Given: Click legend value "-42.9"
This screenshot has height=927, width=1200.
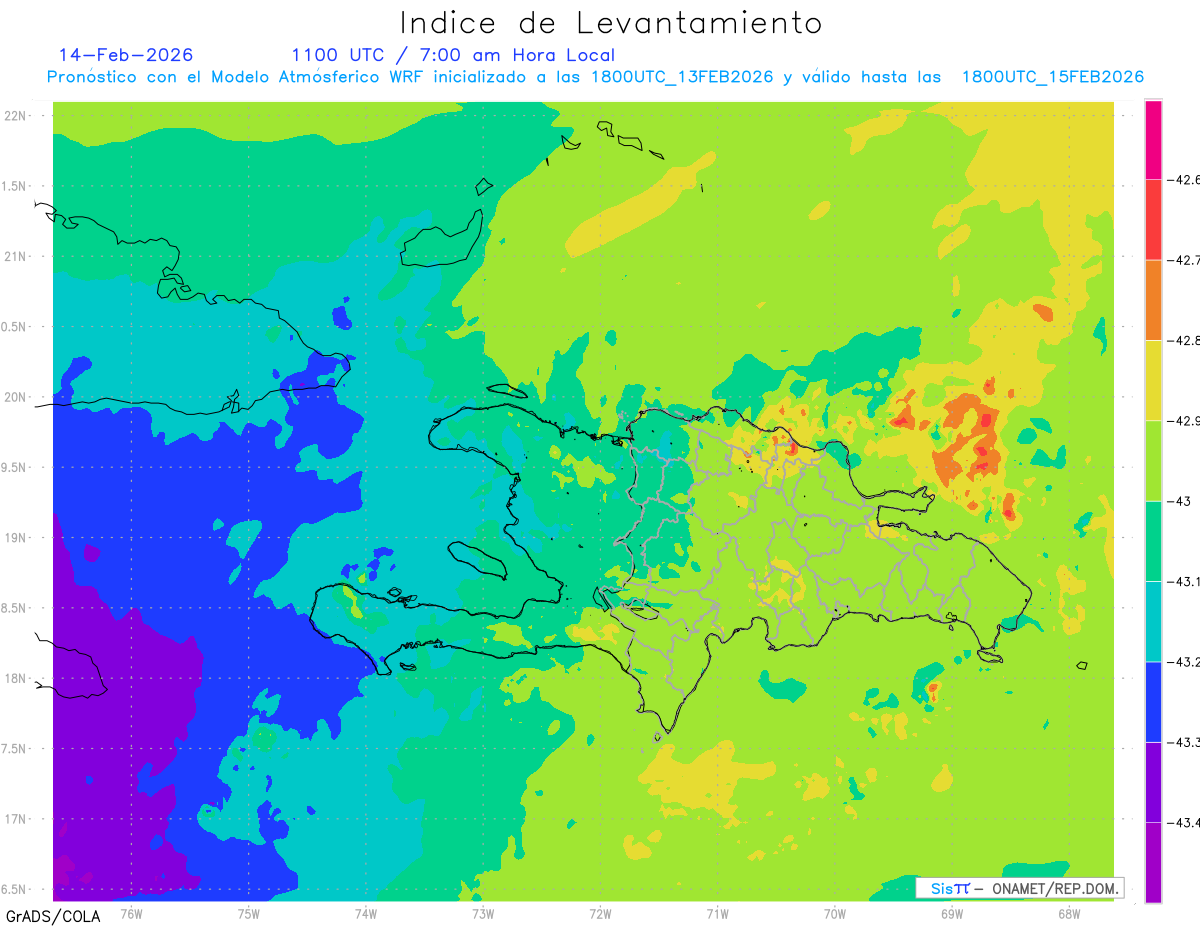Looking at the screenshot, I should pyautogui.click(x=1185, y=421).
